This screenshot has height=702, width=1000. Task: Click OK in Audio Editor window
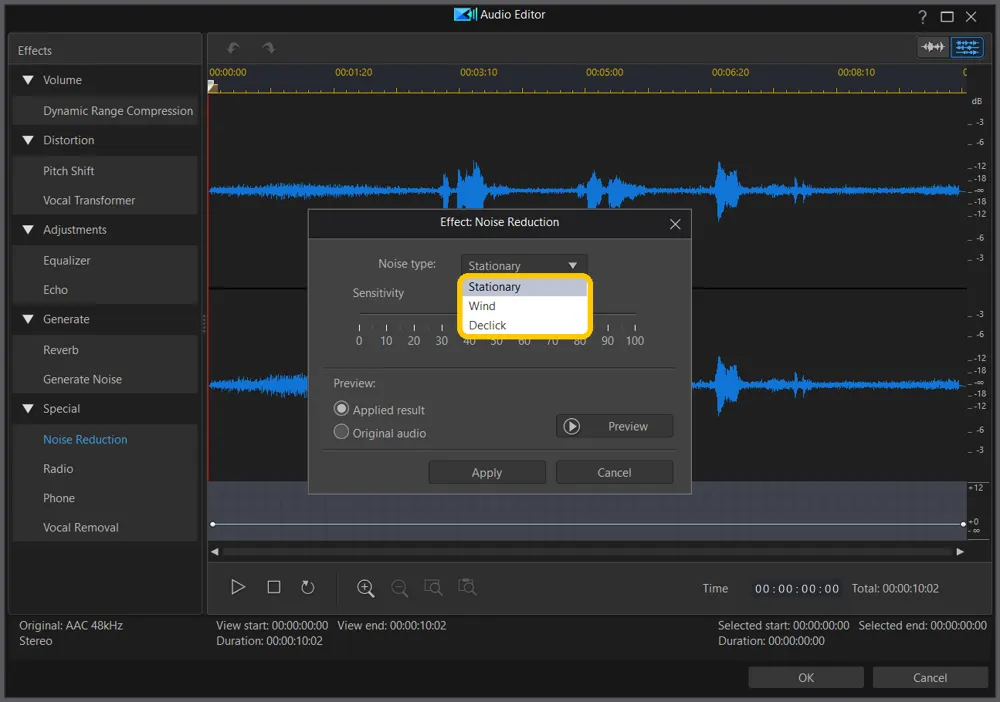[x=805, y=678]
